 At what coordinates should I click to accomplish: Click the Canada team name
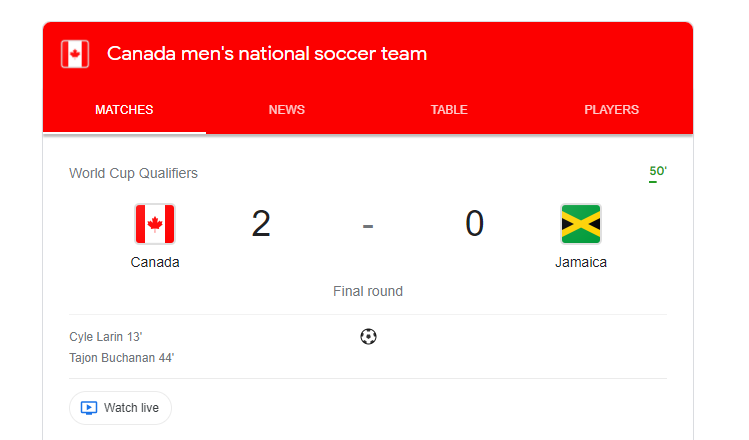(155, 262)
